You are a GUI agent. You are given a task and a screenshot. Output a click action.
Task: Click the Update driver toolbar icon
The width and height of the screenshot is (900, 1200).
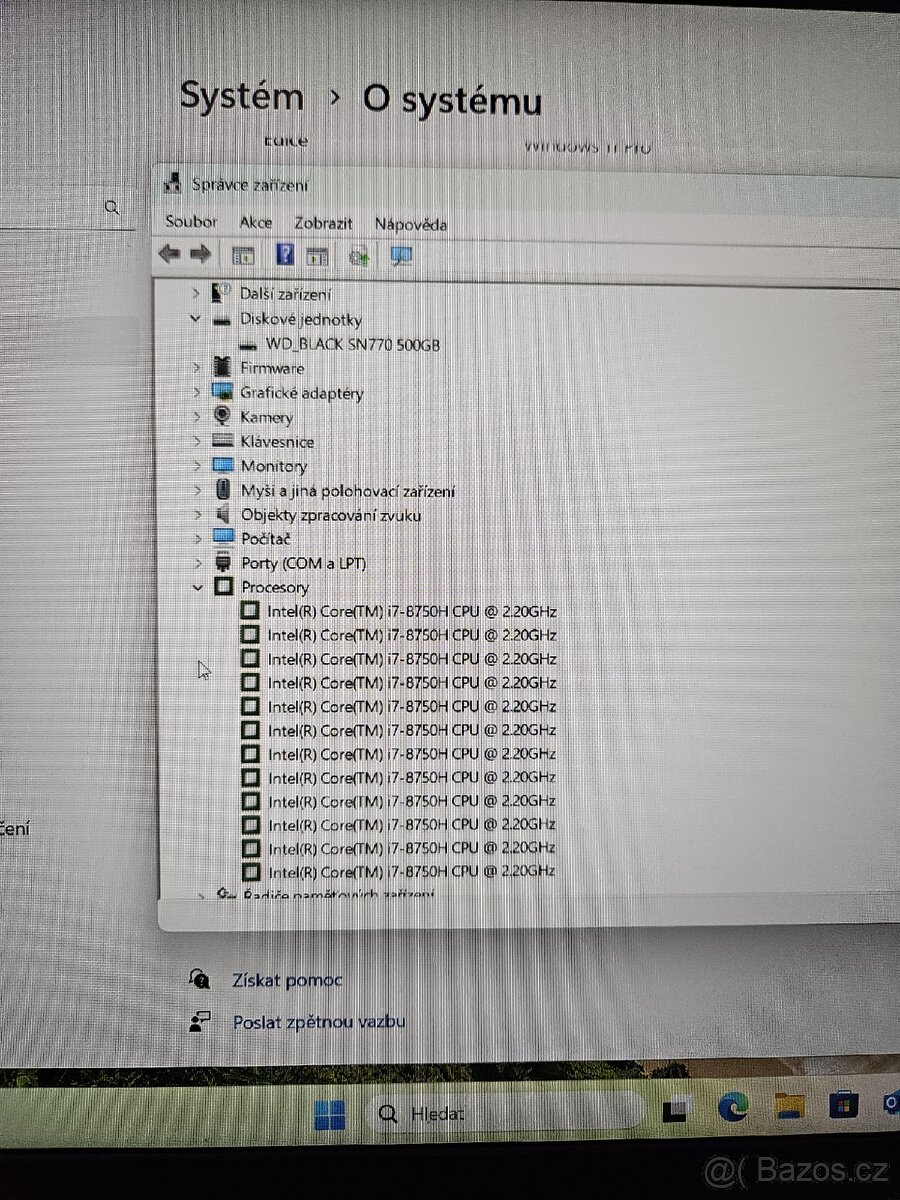pyautogui.click(x=319, y=254)
